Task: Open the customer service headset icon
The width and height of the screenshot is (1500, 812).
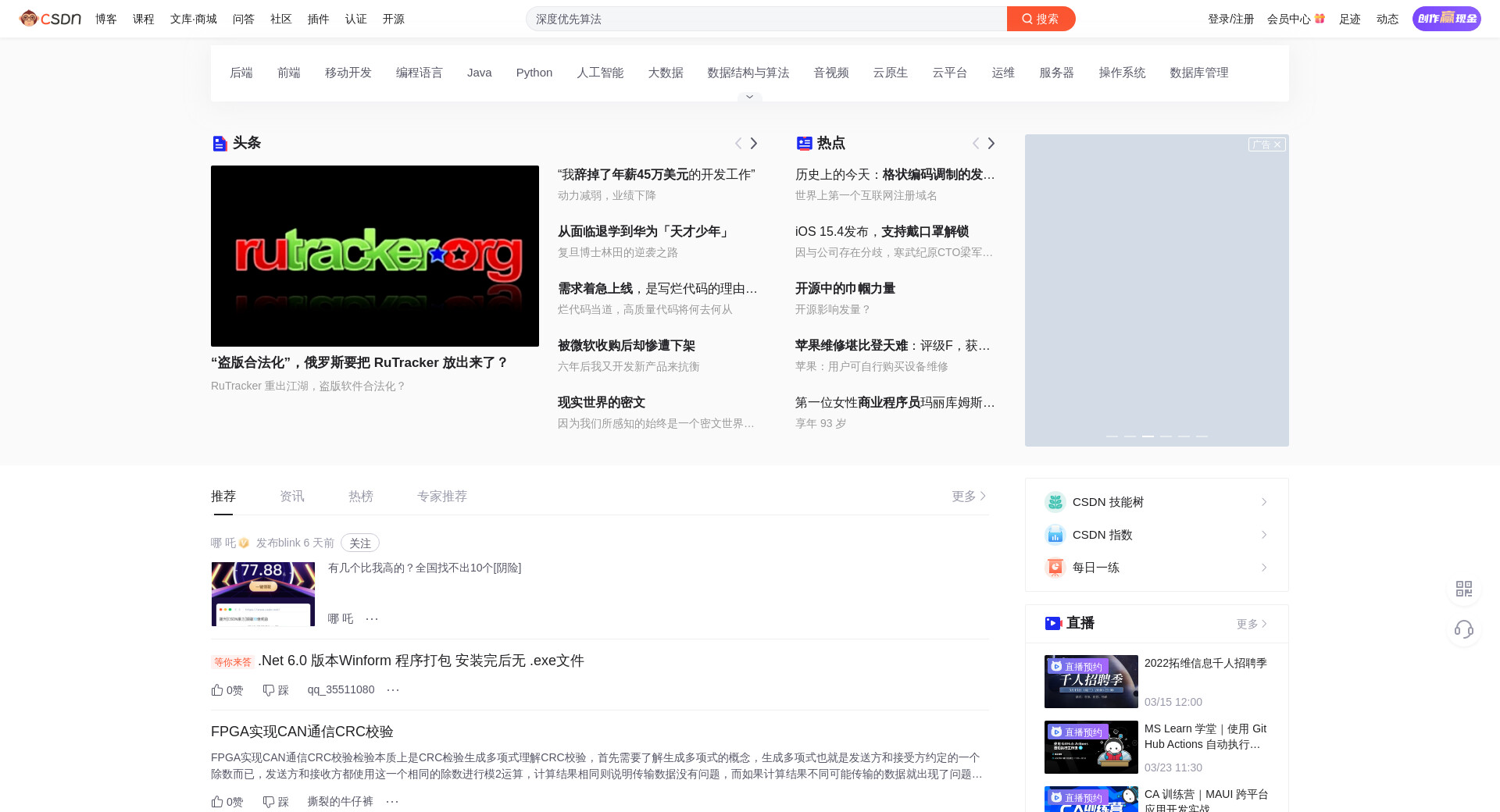Action: 1463,629
